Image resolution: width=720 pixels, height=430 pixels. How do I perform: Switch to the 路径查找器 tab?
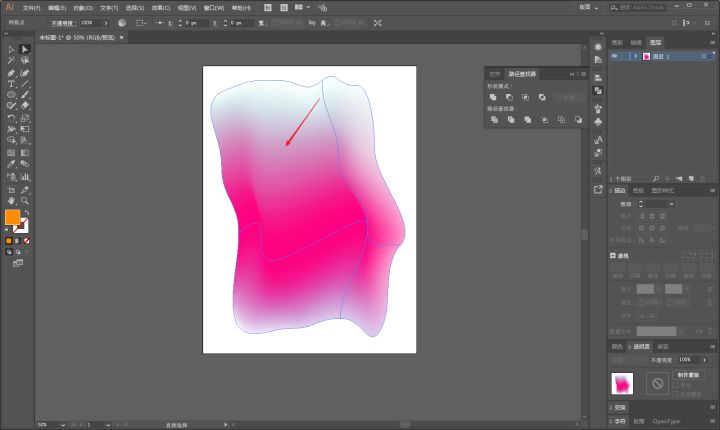coord(523,74)
